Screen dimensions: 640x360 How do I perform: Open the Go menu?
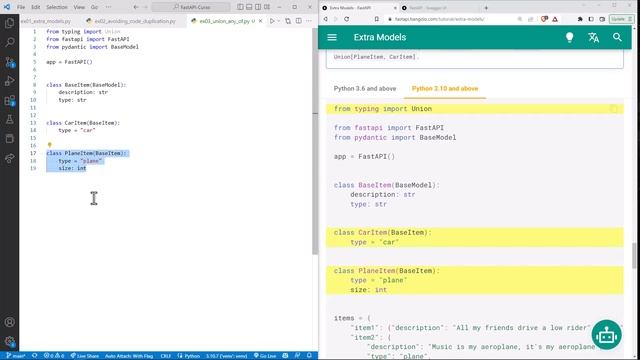pos(94,7)
